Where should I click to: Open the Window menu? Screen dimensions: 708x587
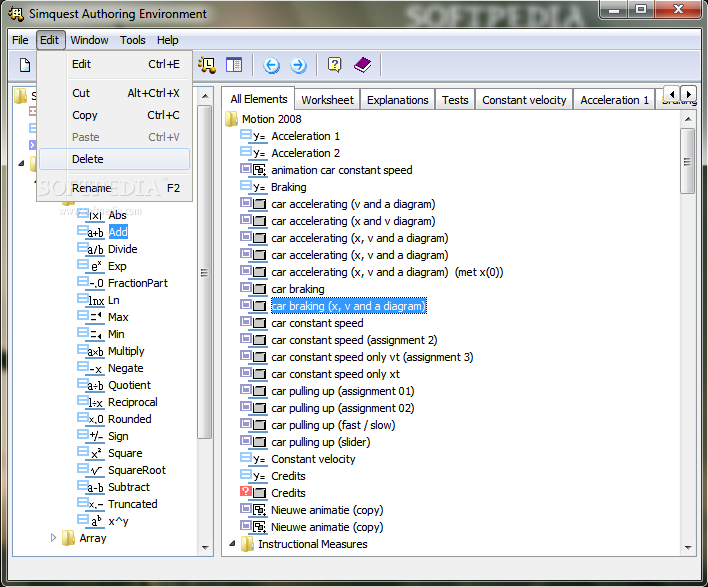pos(89,40)
